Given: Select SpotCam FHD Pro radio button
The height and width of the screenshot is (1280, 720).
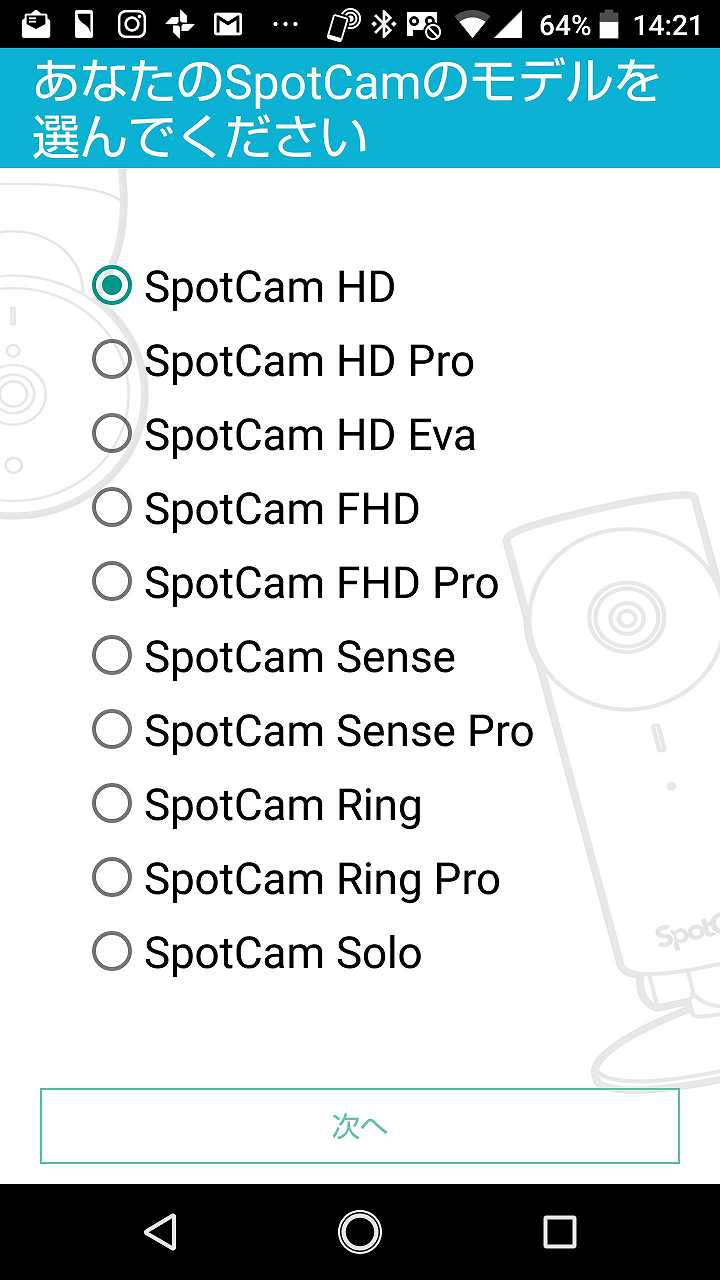Looking at the screenshot, I should [112, 582].
